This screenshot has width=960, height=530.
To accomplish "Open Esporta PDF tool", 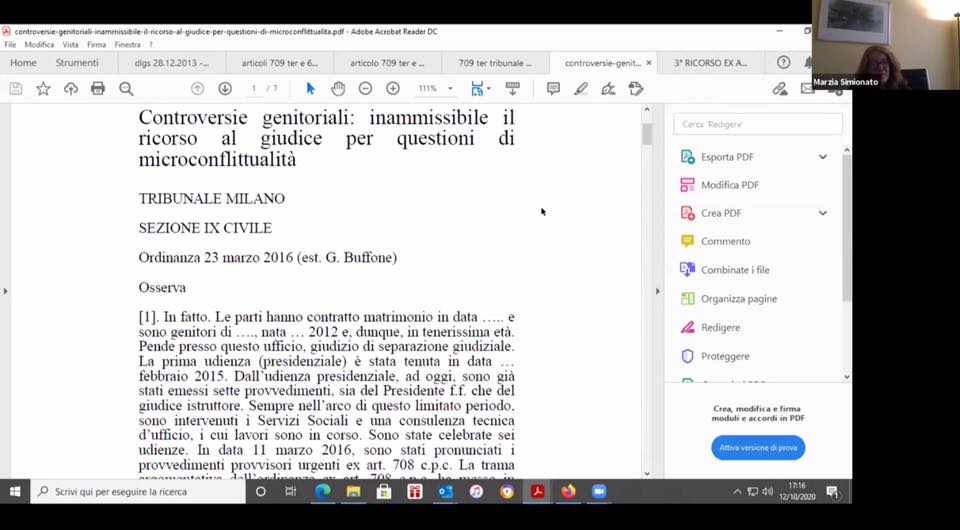I will (x=727, y=157).
